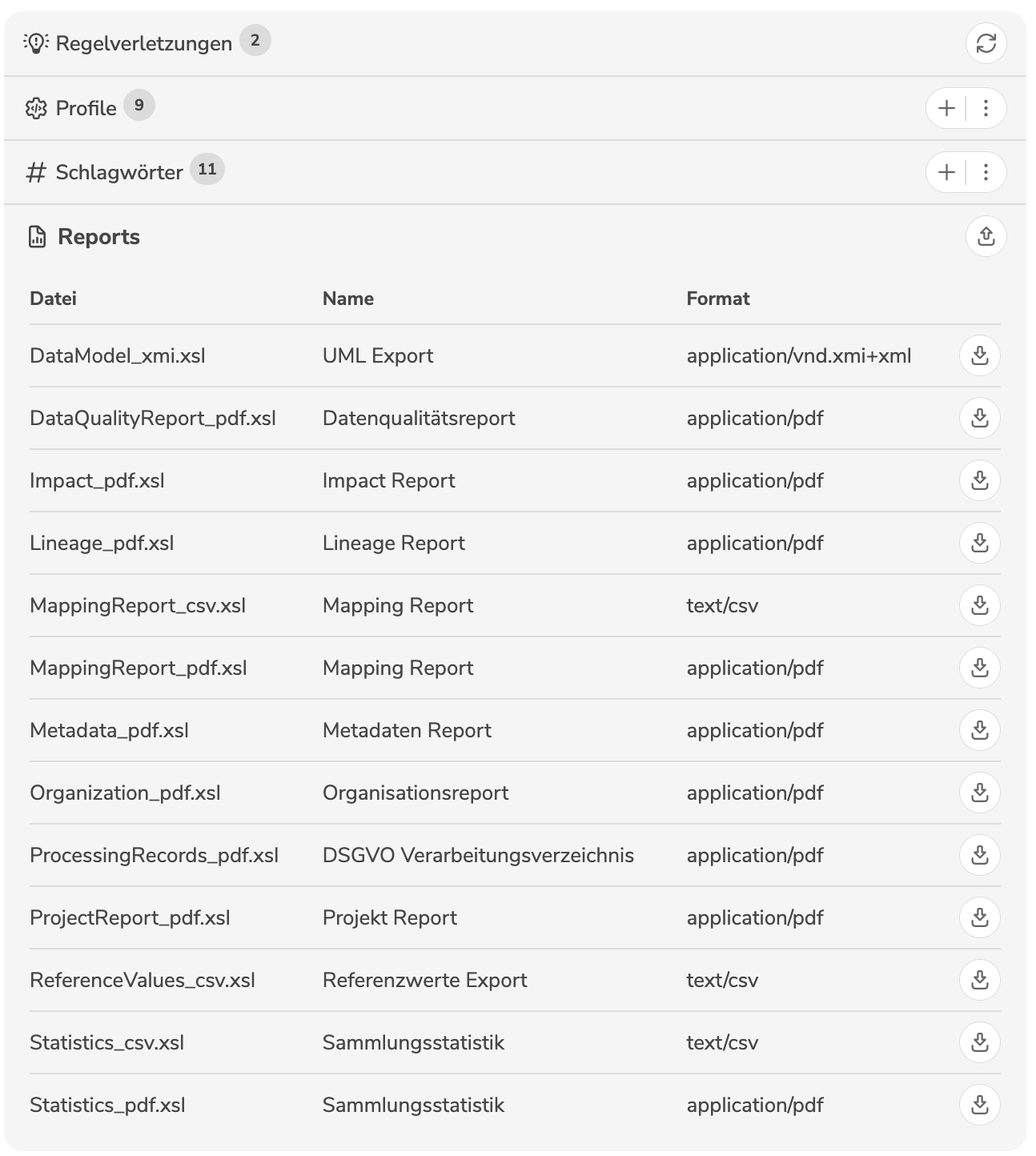Download MappingReport_csv.xsl
This screenshot has width=1036, height=1156.
[979, 605]
